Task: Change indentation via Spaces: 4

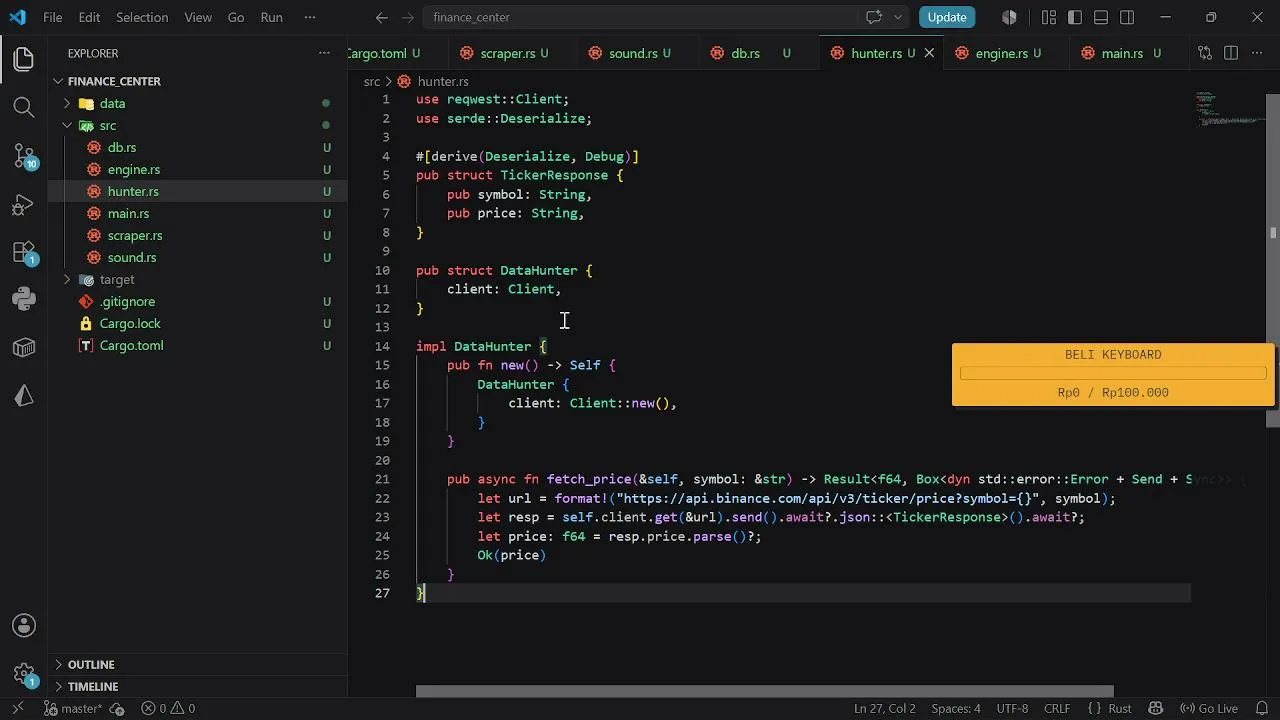Action: click(956, 708)
